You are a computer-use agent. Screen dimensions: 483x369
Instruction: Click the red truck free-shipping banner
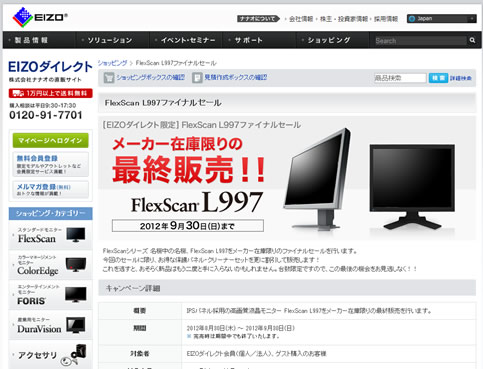coord(50,93)
